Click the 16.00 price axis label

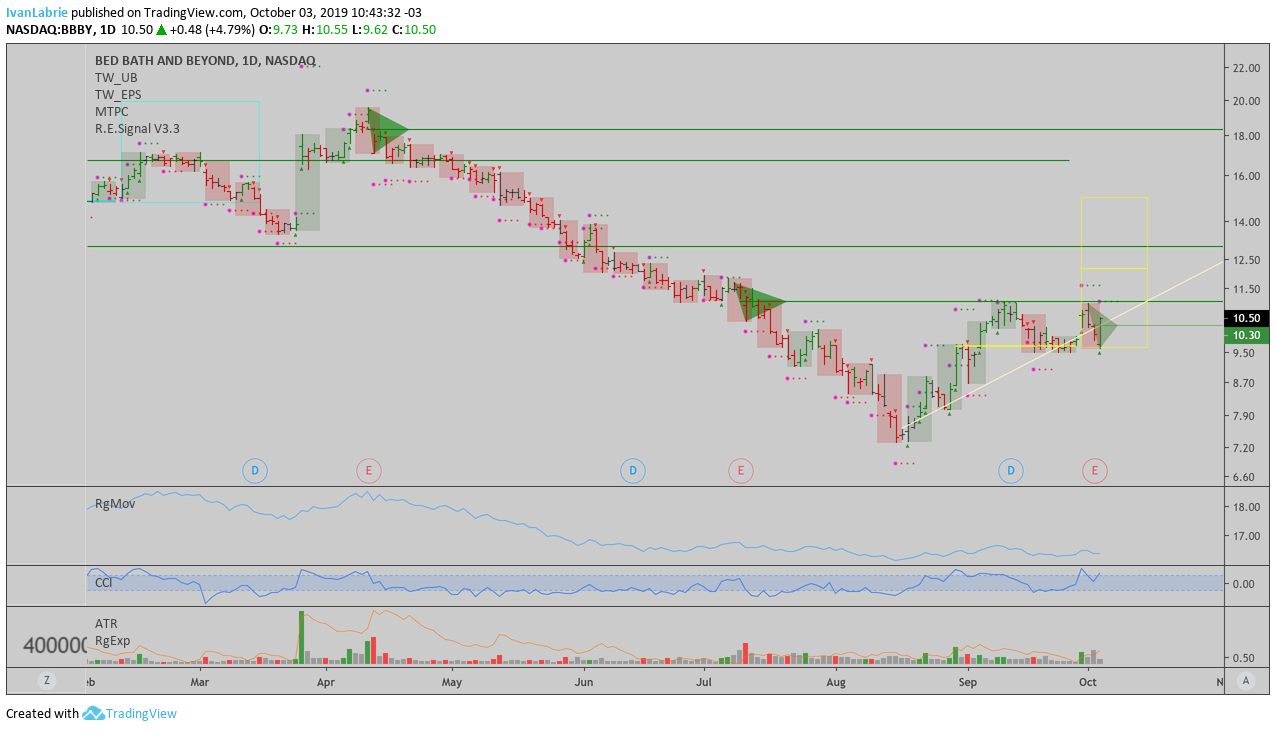(x=1246, y=176)
